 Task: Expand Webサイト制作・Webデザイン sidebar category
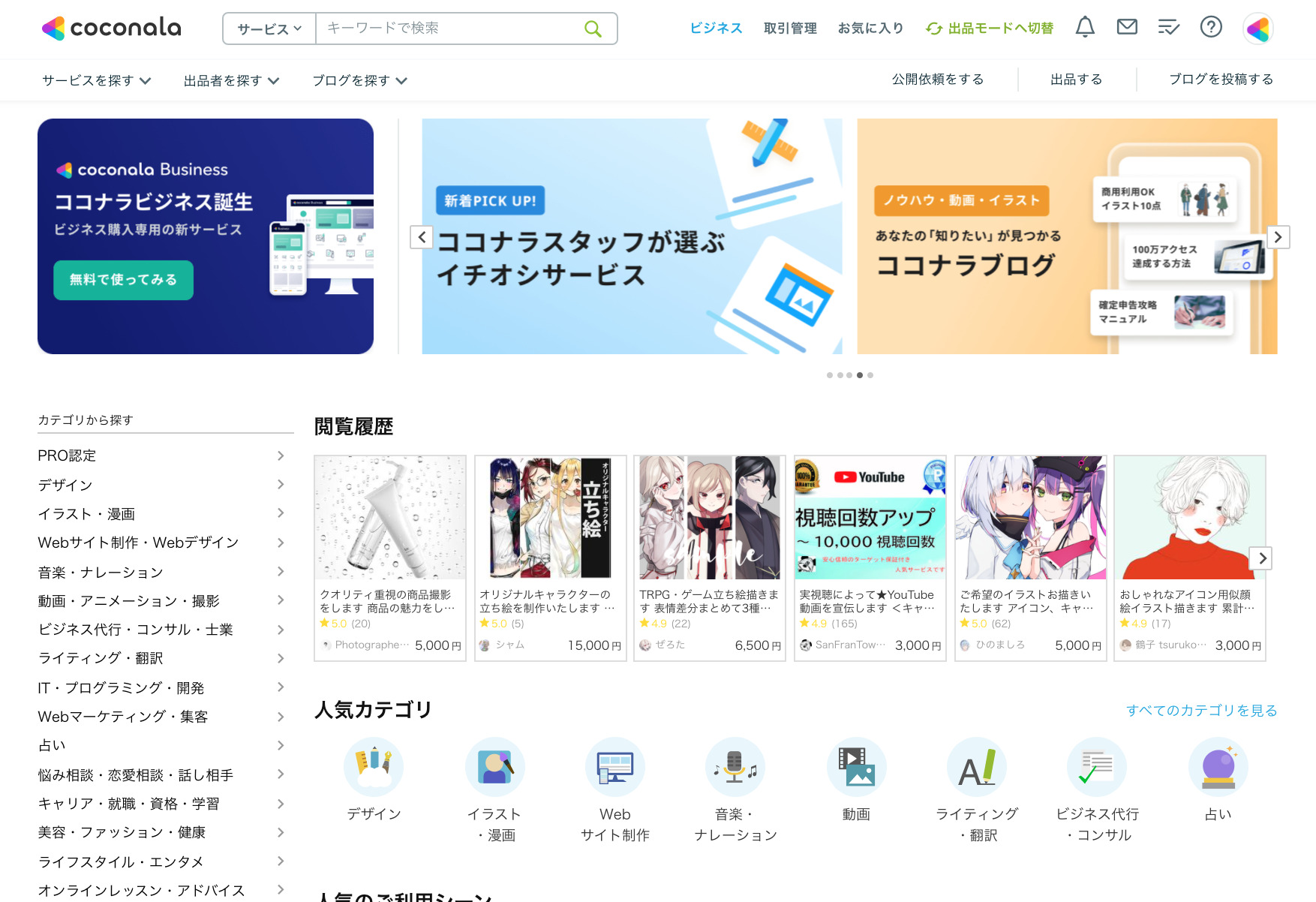pos(162,543)
